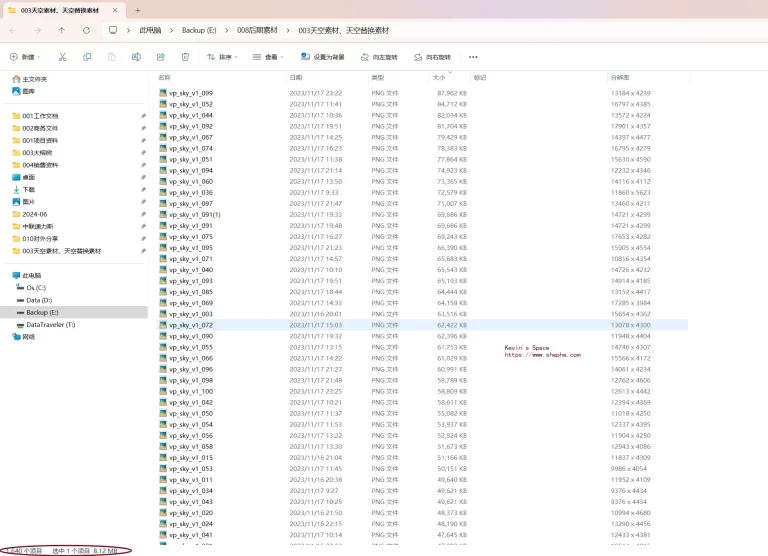Click 设置为背景 set as background button

323,57
